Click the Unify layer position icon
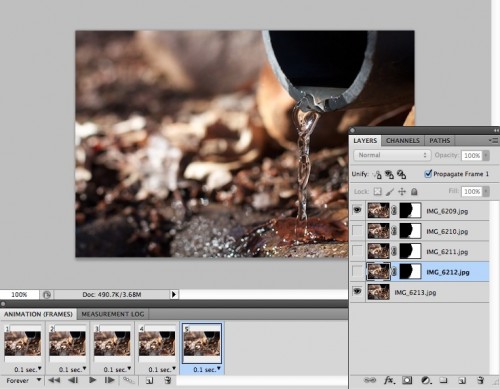Screen dimensions: 500x389 coord(377,174)
